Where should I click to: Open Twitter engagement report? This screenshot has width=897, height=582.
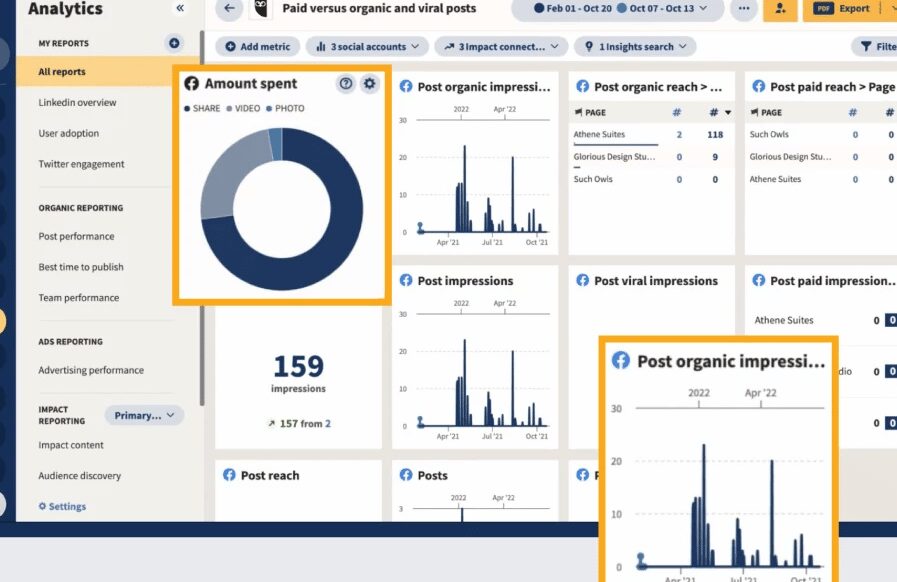point(81,164)
